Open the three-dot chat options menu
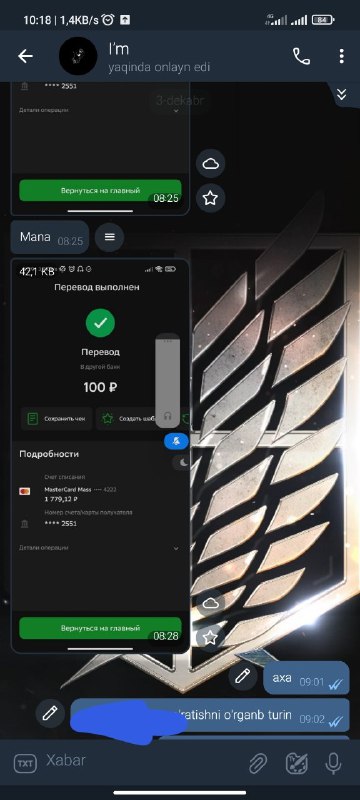 coord(341,57)
